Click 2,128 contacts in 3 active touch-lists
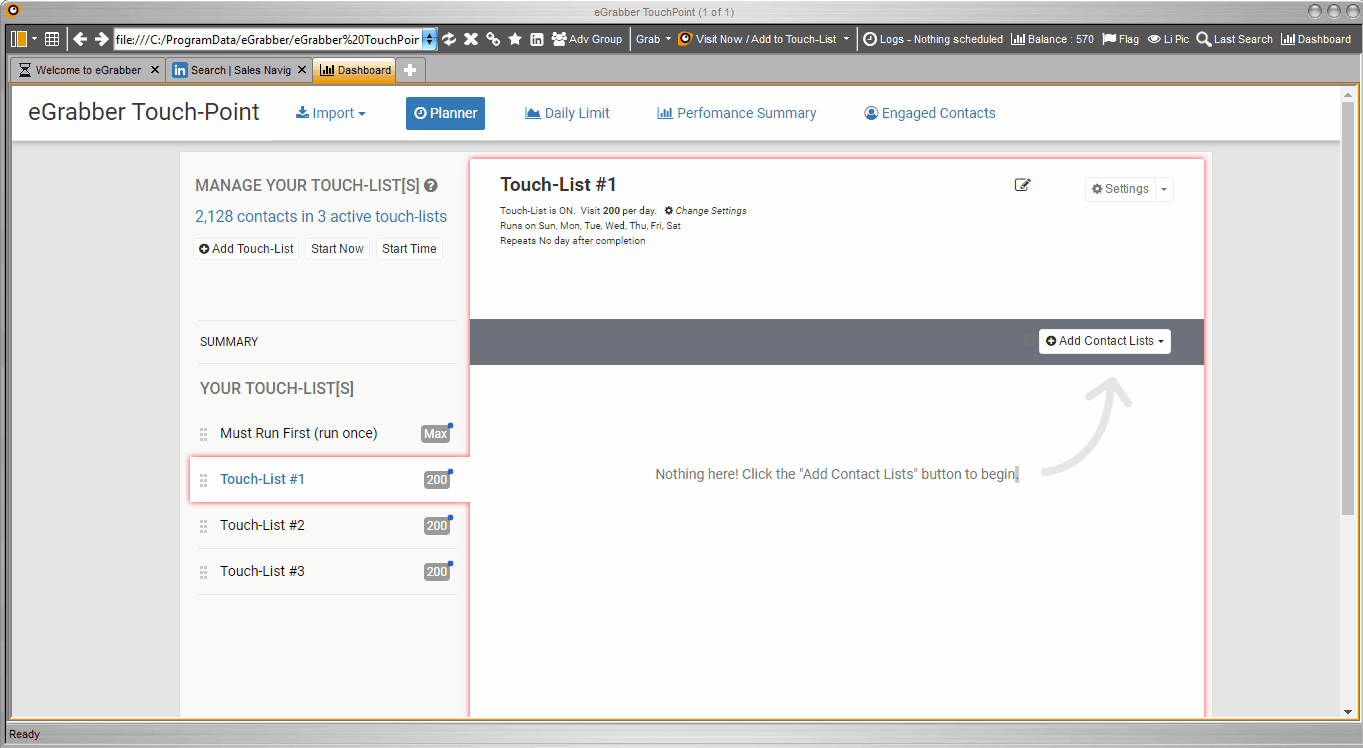Image resolution: width=1363 pixels, height=748 pixels. click(321, 216)
